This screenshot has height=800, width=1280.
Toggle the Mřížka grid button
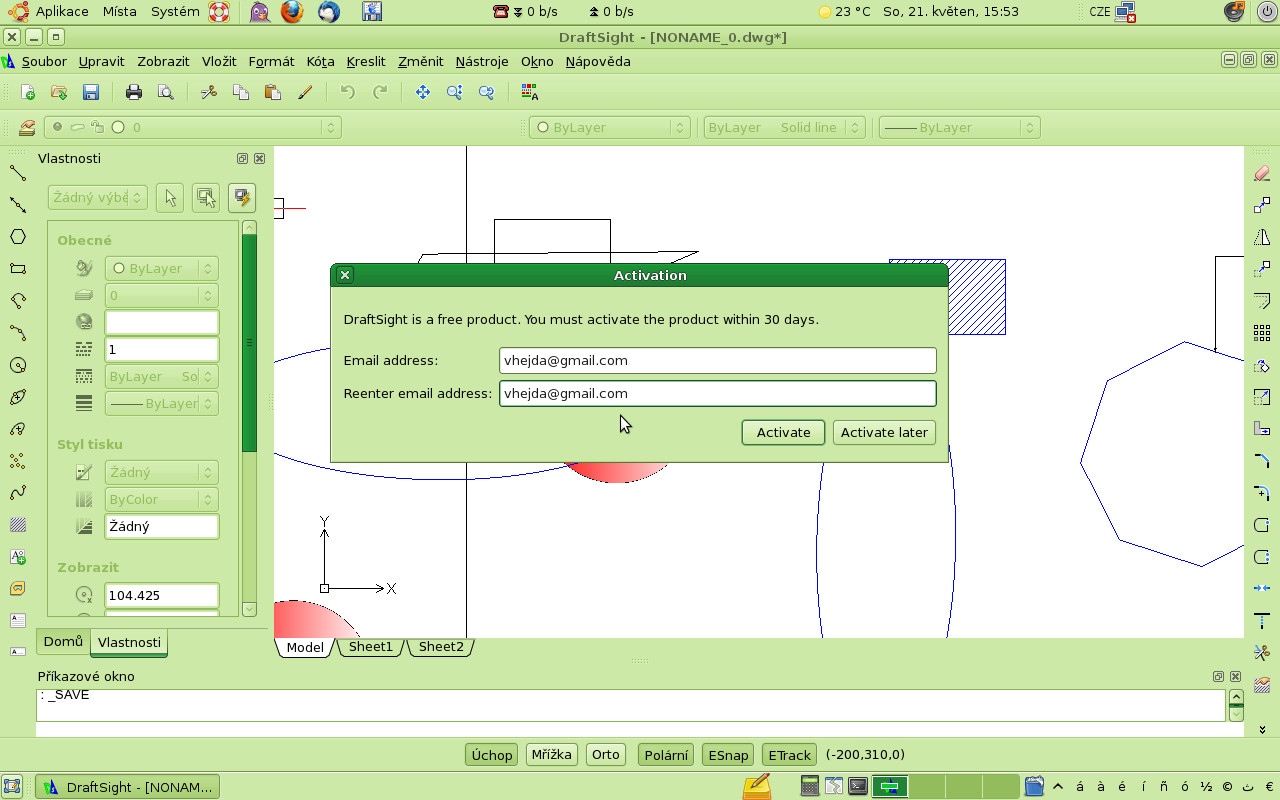point(552,754)
